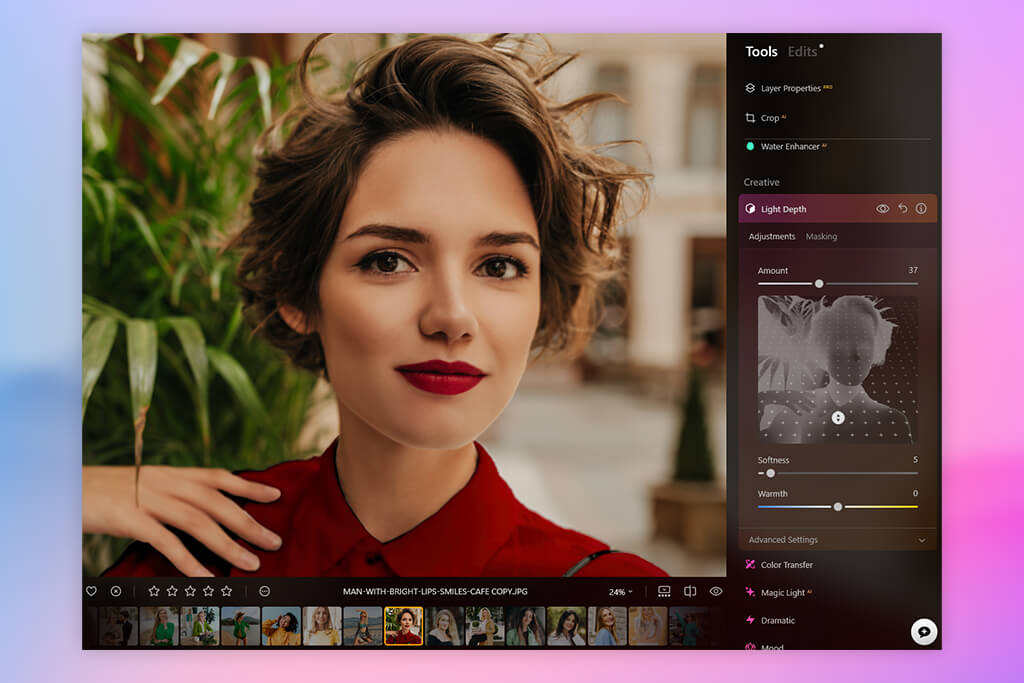Click the Softness value 5
Viewport: 1024px width, 683px height.
point(915,459)
